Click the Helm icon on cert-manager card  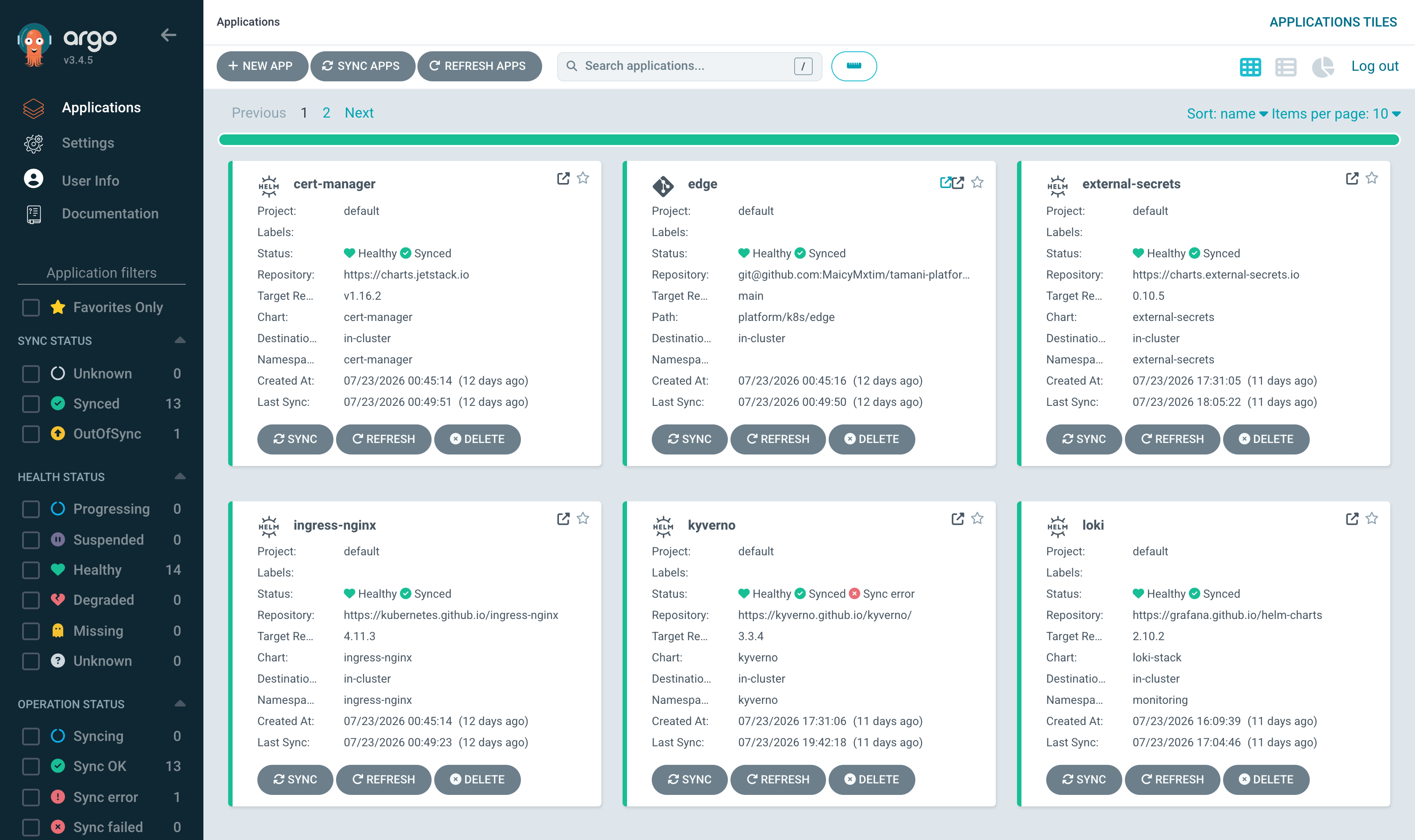pyautogui.click(x=268, y=186)
